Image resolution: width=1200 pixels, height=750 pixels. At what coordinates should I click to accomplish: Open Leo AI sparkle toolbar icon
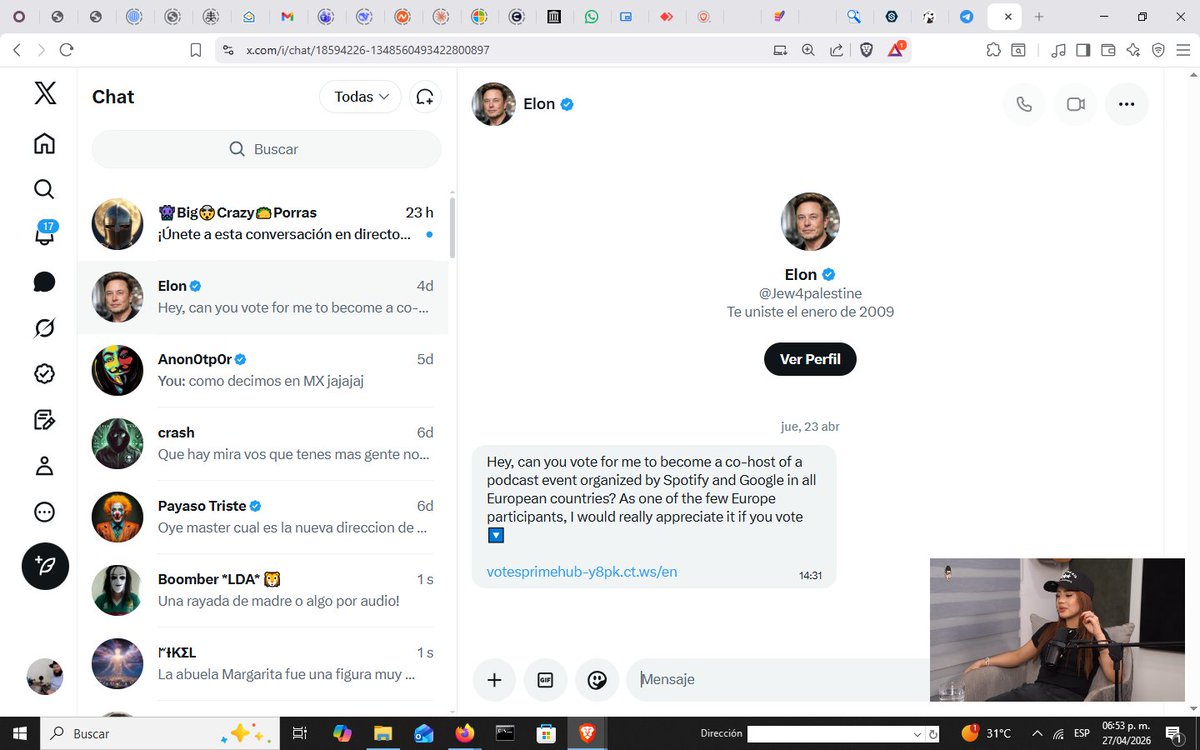[x=1133, y=49]
